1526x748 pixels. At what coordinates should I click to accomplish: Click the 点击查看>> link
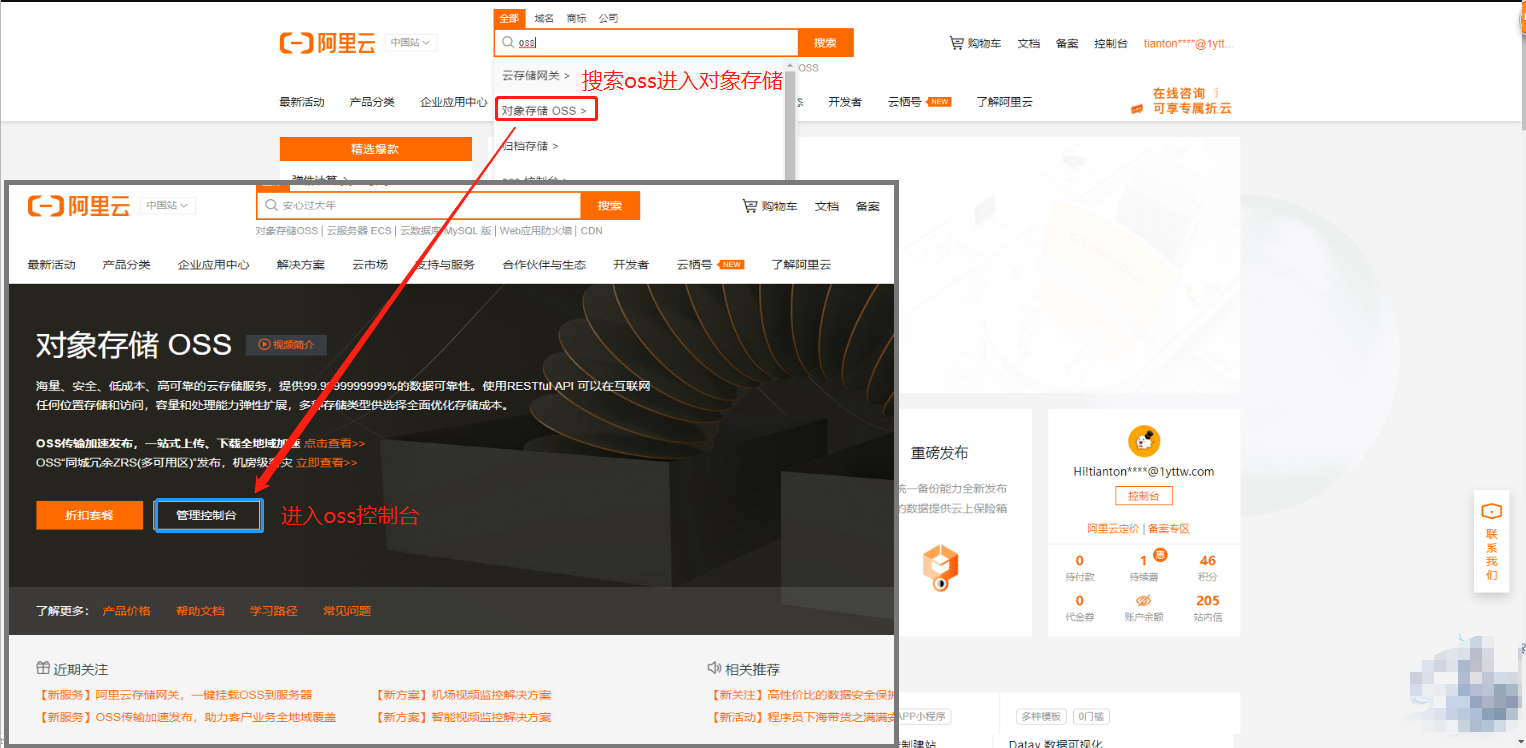[x=335, y=443]
